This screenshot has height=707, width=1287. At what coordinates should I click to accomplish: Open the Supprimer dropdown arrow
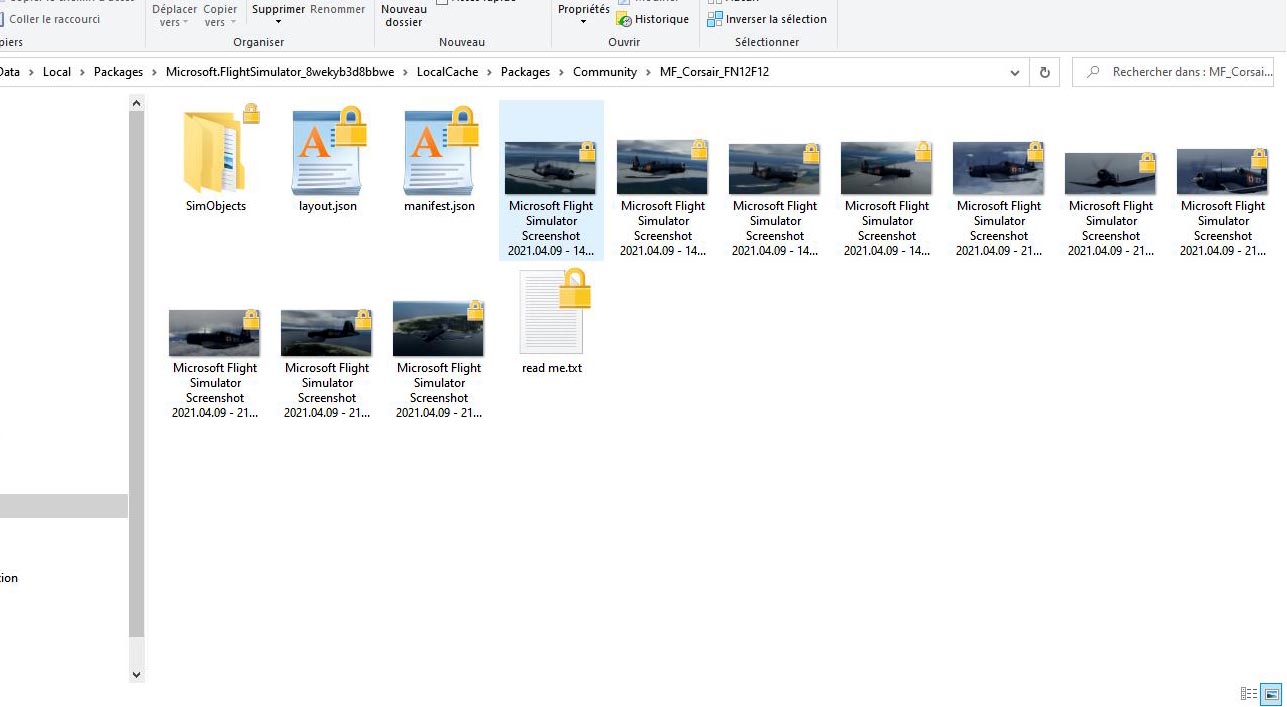(278, 22)
